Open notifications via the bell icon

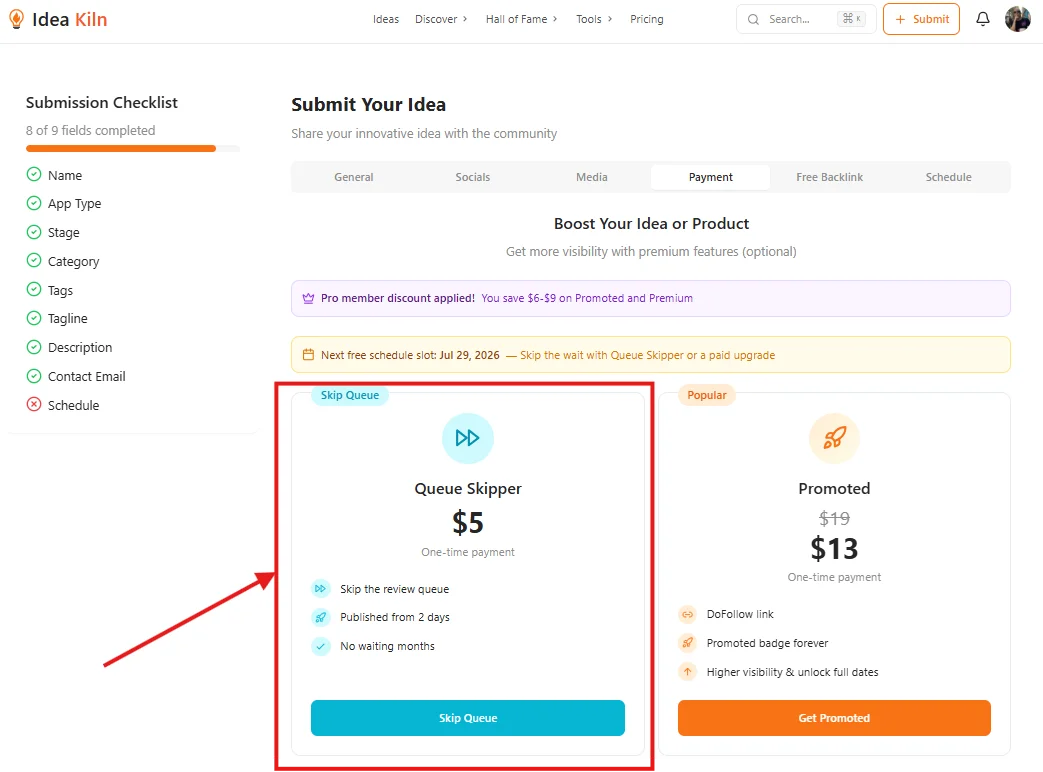click(x=982, y=18)
